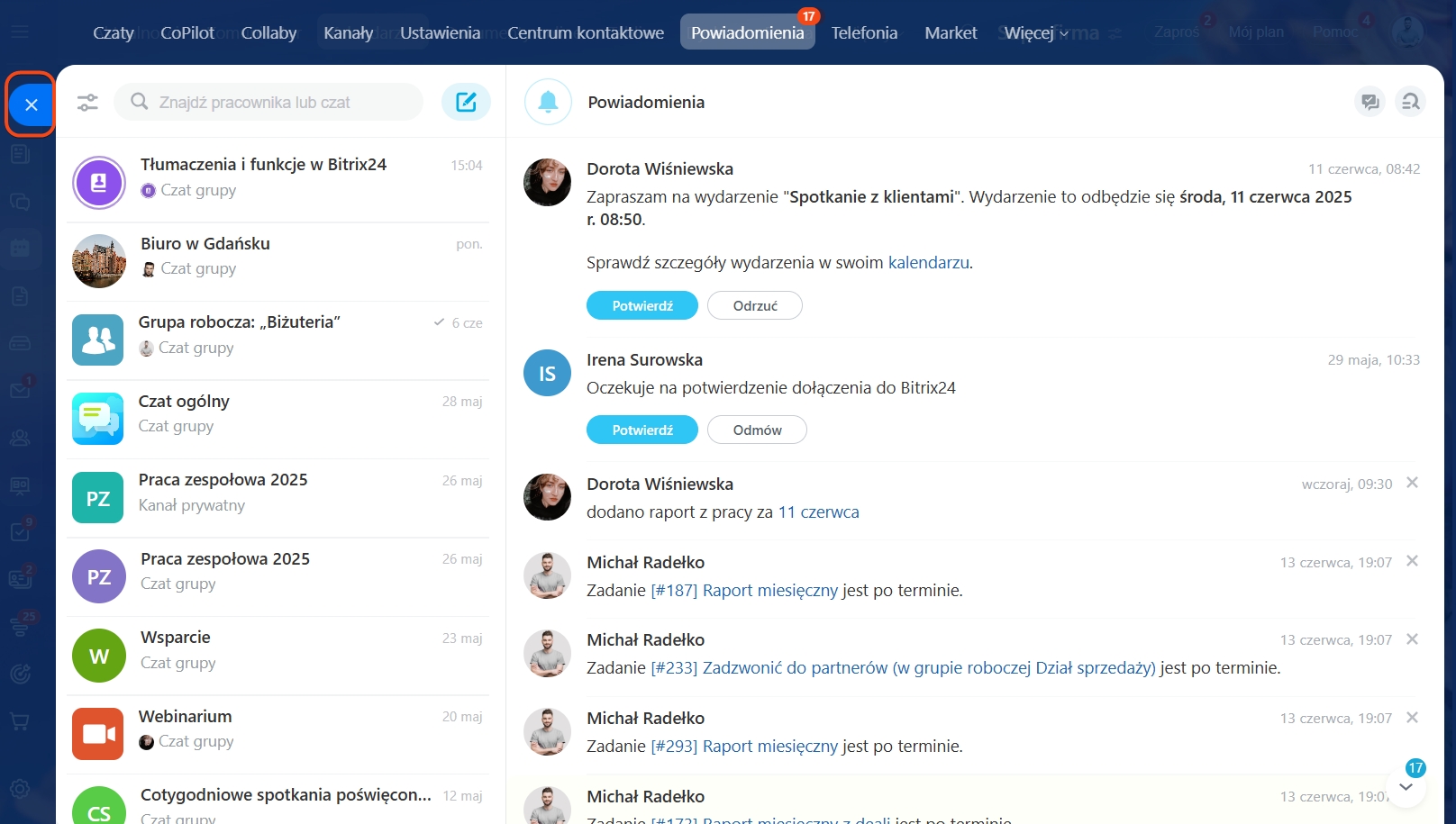Confirm the Spotkanie z klientami invitation
The image size is (1456, 824).
tap(642, 305)
